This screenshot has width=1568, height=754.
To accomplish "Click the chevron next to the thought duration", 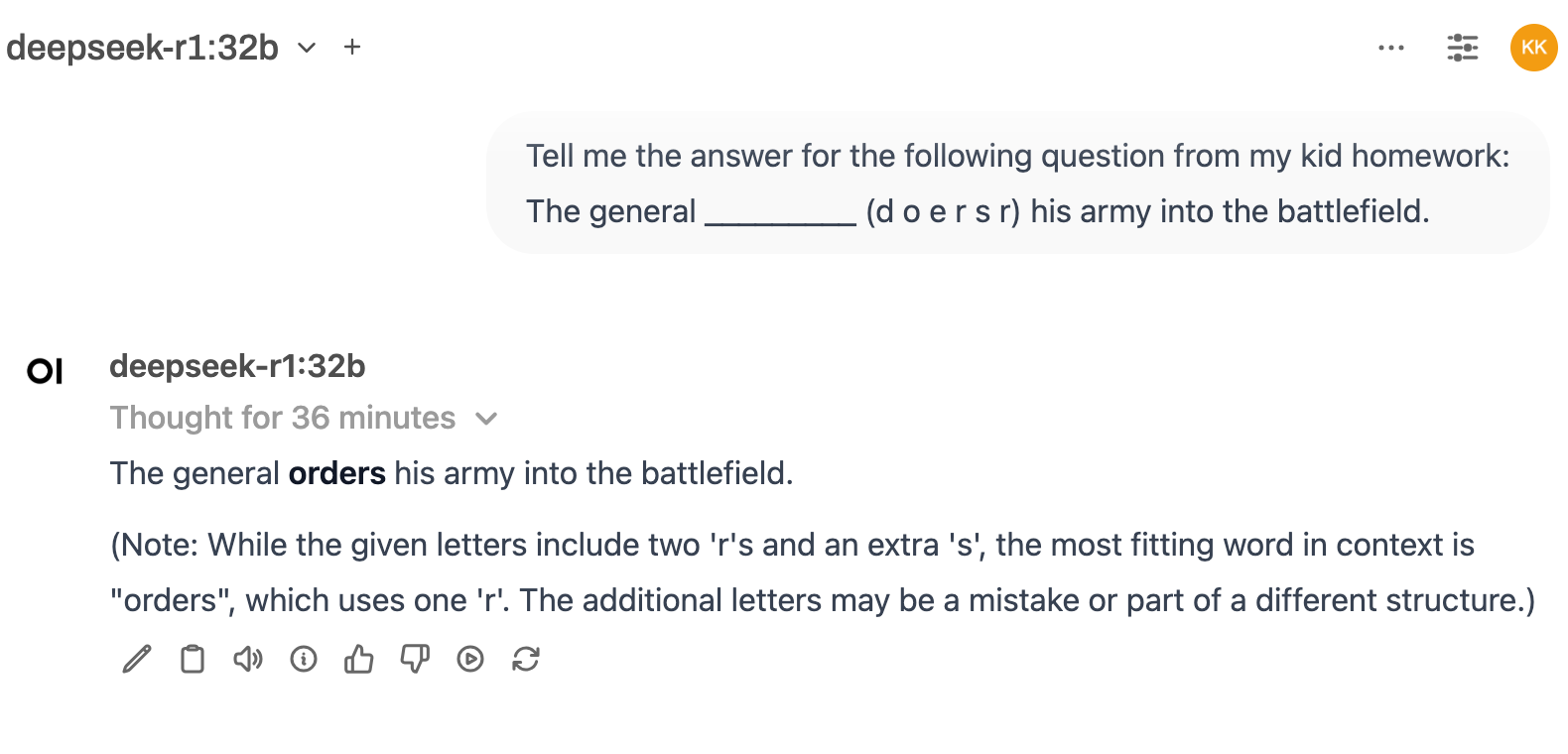I will [x=486, y=419].
